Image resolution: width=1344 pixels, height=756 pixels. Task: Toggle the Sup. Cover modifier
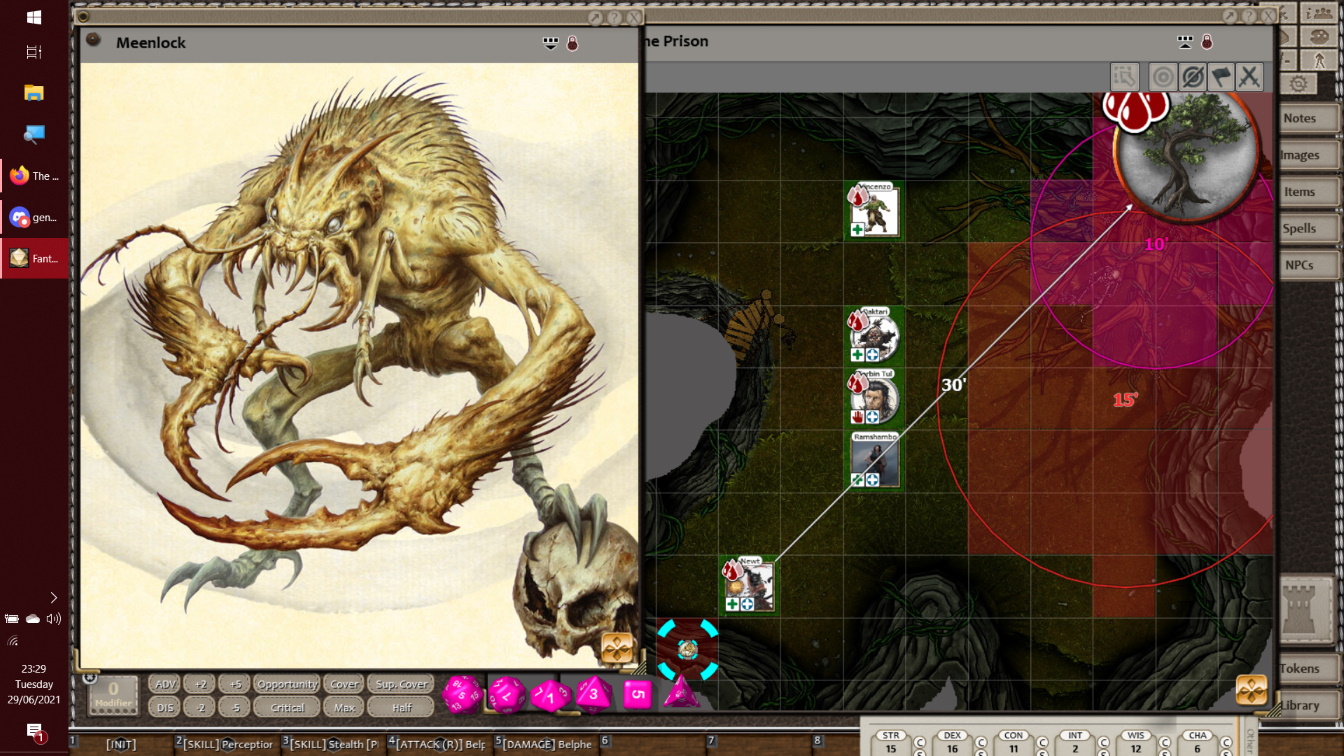401,684
